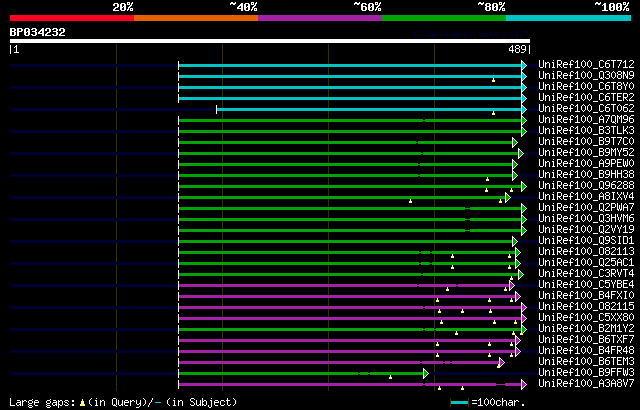Select the UniRef100_C5XX80 label
Viewport: 640px width, 410px height.
click(586, 317)
